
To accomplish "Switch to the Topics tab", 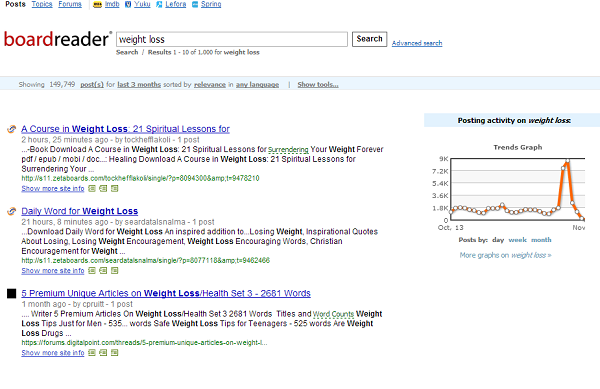I will [x=42, y=4].
